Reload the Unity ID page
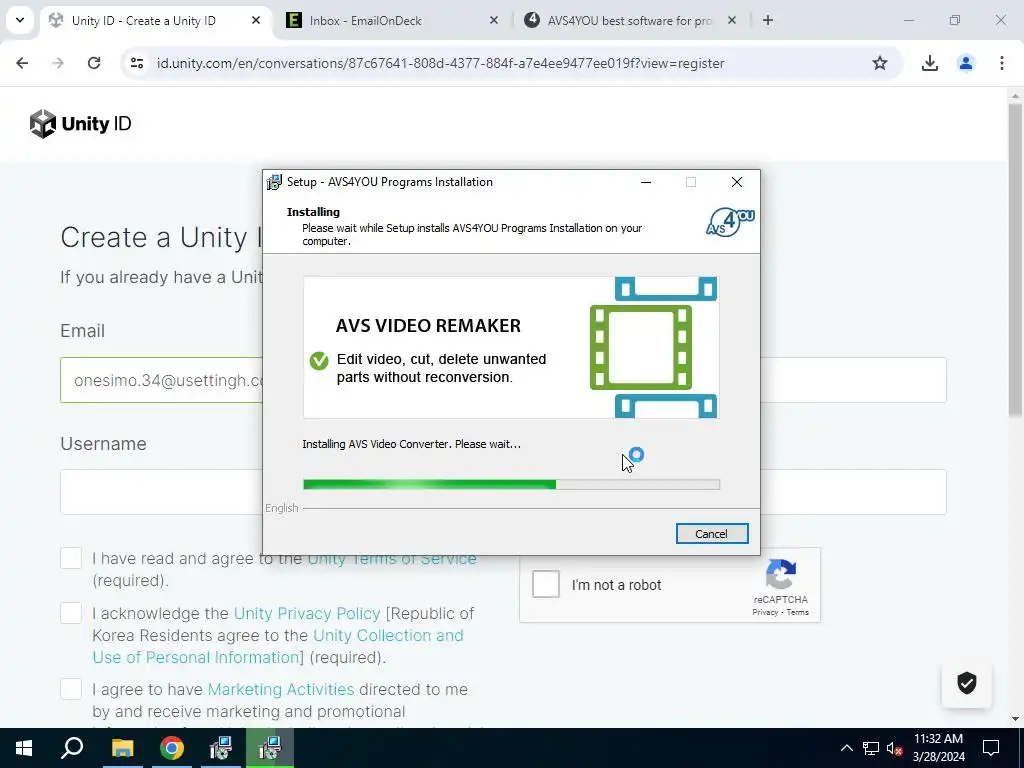The image size is (1024, 768). [x=94, y=63]
